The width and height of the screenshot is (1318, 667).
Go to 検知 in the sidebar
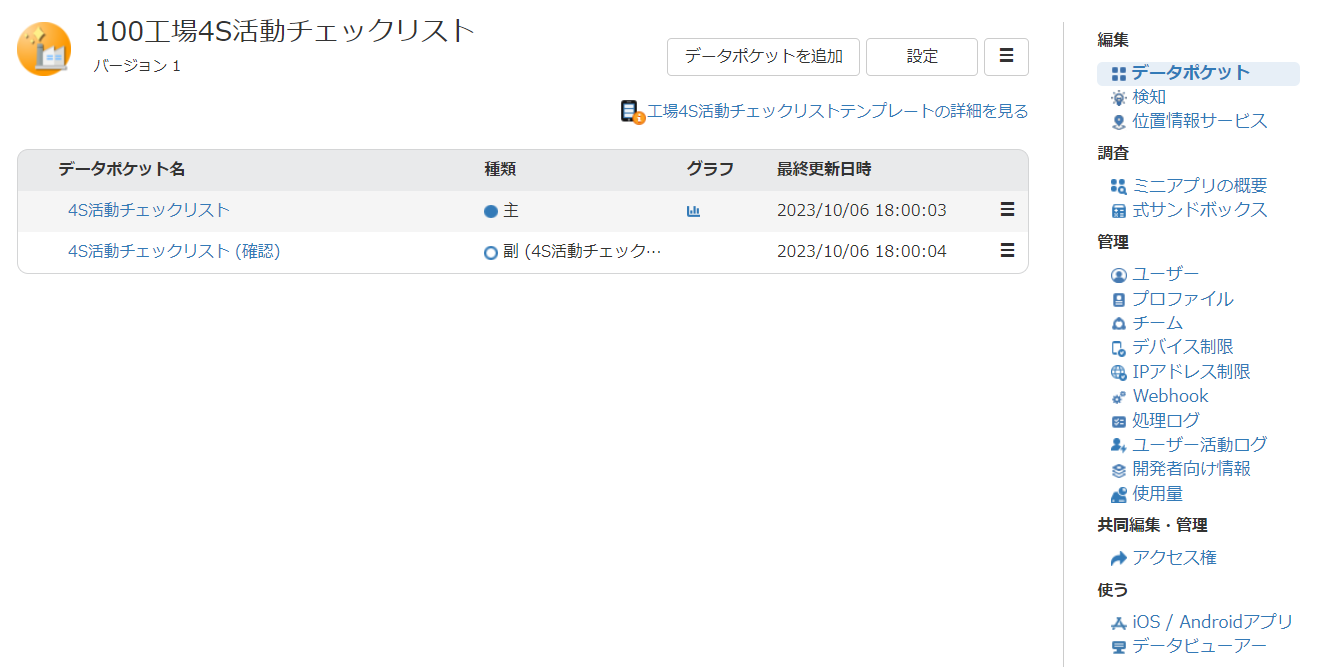click(x=1149, y=97)
